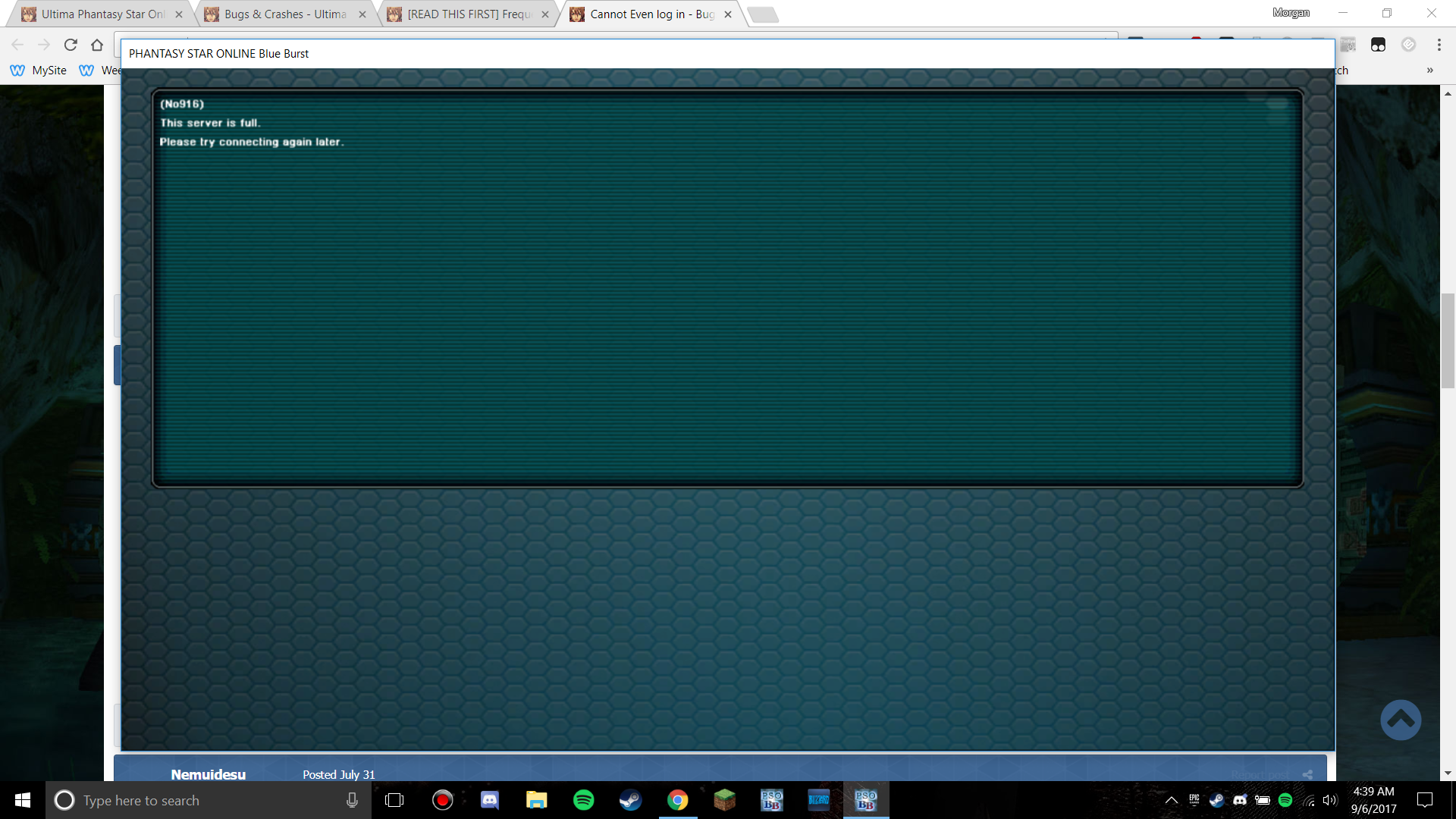1456x819 pixels.
Task: Click the Cortana search box
Action: (x=209, y=800)
